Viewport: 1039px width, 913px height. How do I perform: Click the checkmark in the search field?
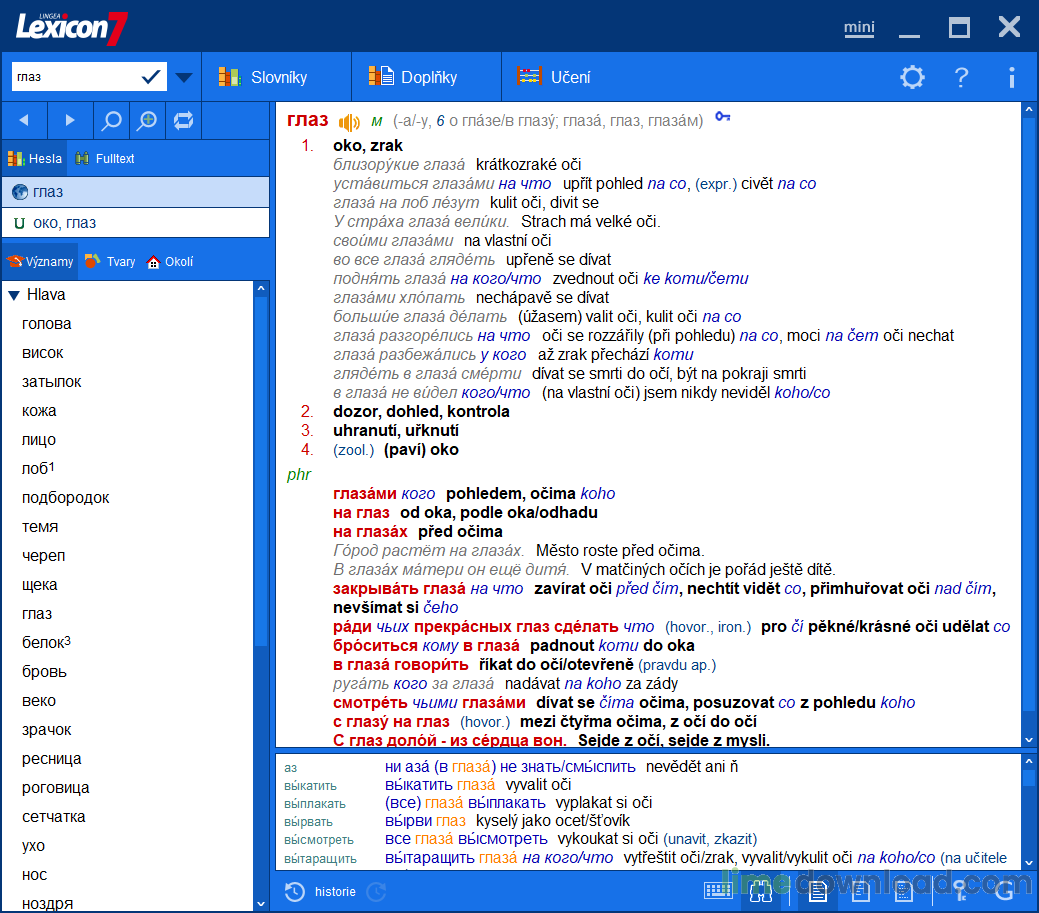[x=153, y=76]
